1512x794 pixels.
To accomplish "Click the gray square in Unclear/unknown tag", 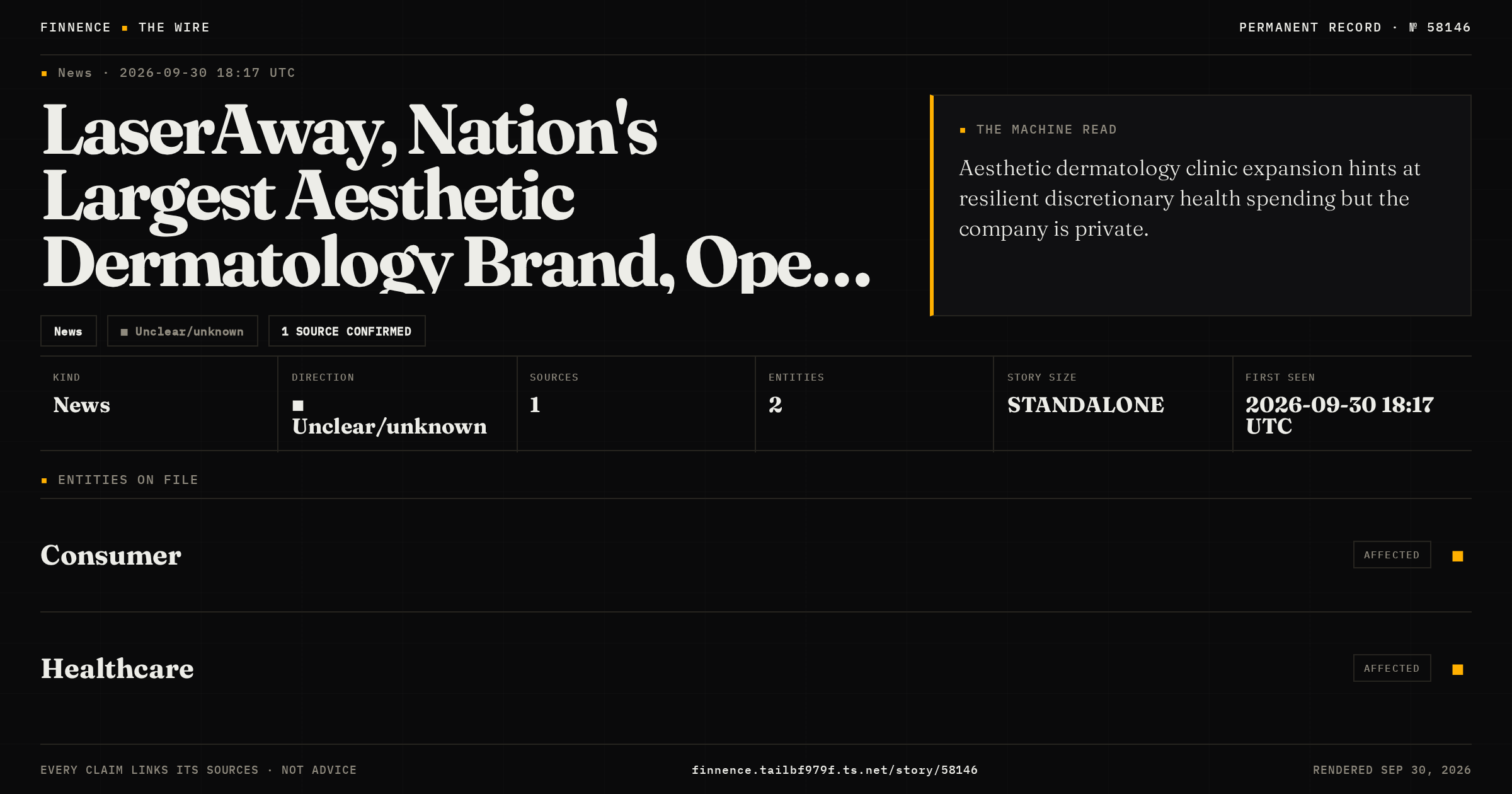I will pos(124,332).
